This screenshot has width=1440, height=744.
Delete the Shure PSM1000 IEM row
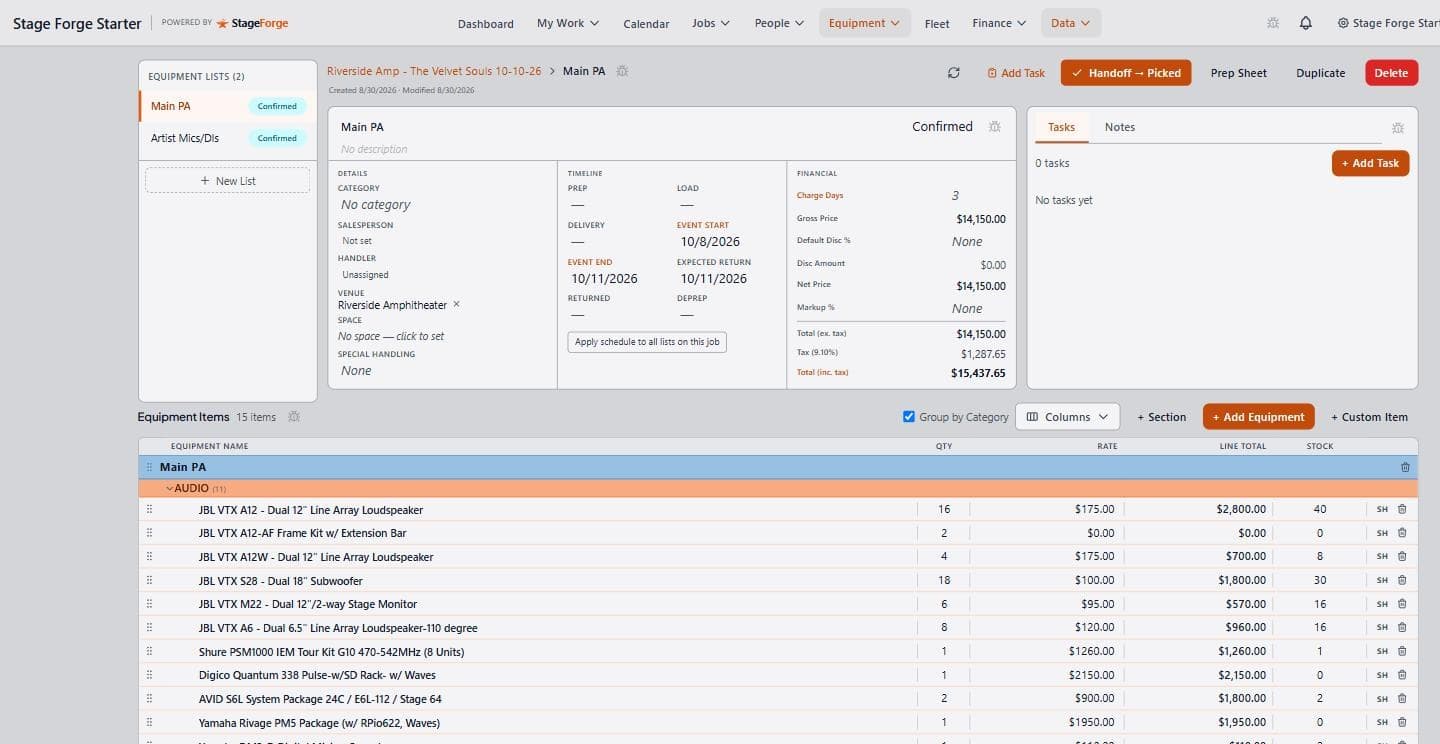click(1402, 651)
